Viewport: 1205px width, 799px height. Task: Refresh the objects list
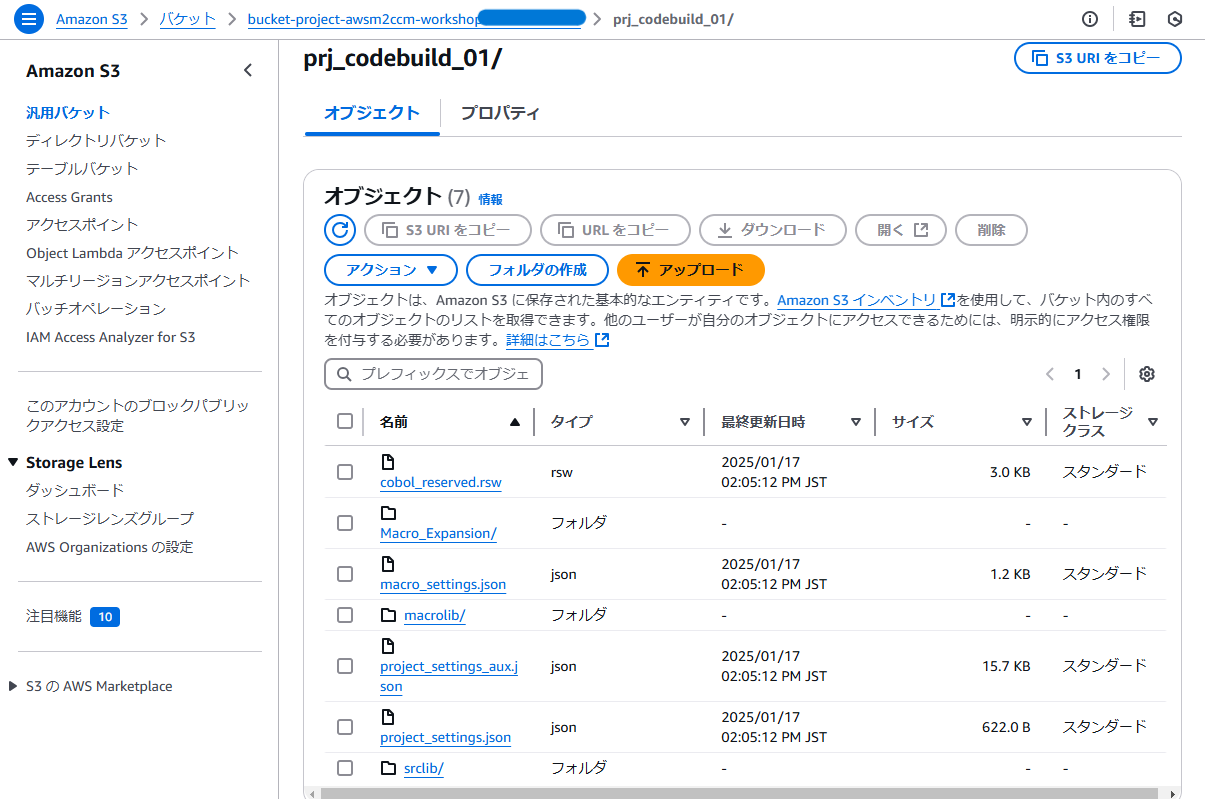click(x=340, y=230)
